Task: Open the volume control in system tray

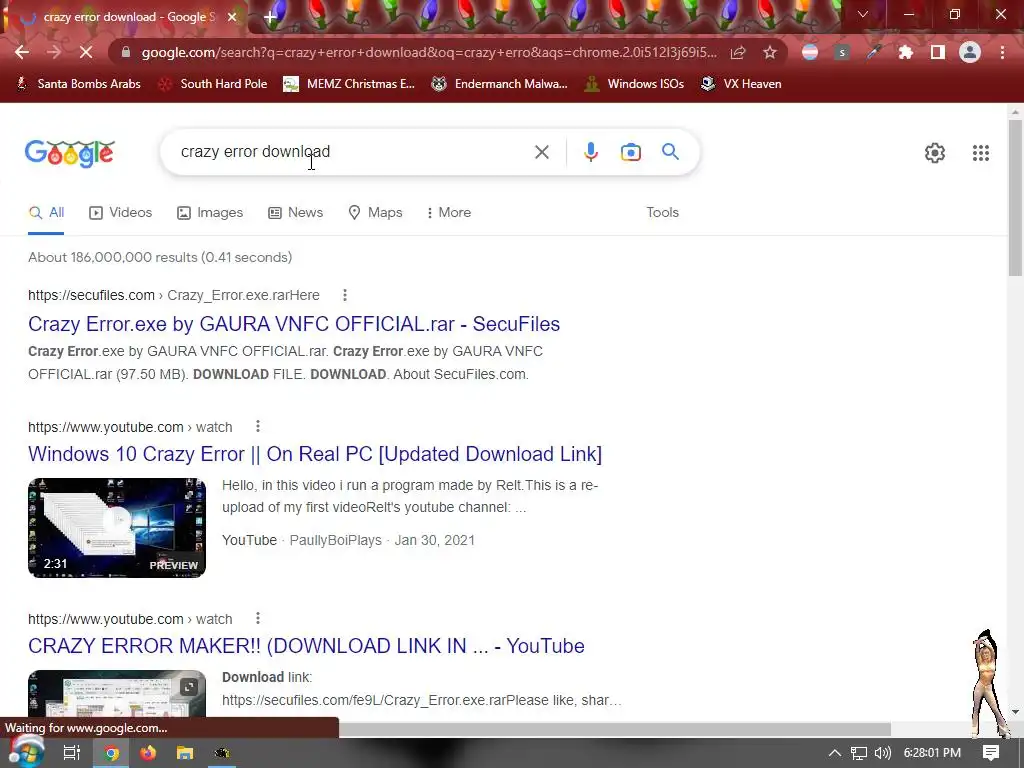Action: point(883,753)
